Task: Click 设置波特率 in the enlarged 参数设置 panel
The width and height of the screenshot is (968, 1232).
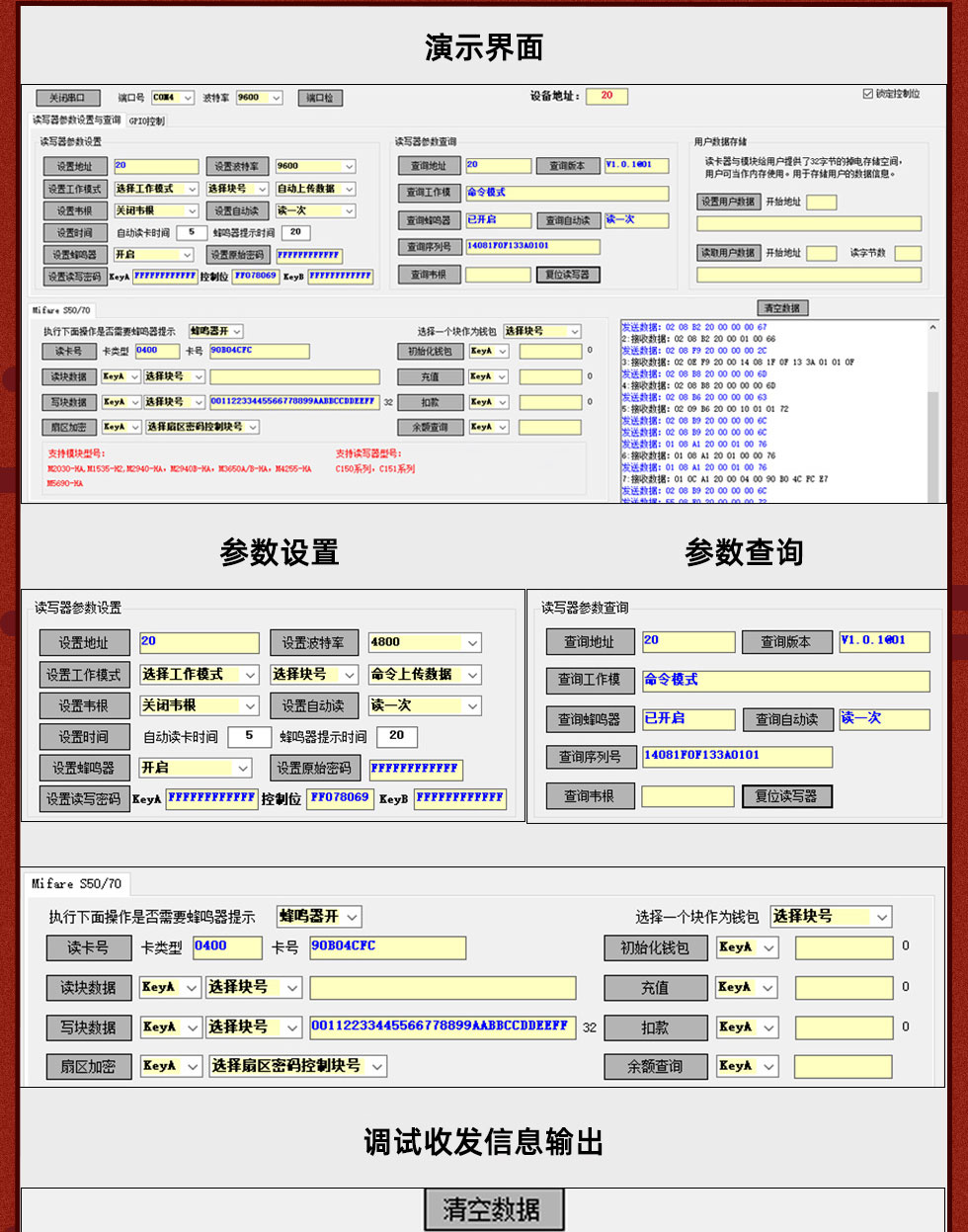Action: tap(313, 643)
